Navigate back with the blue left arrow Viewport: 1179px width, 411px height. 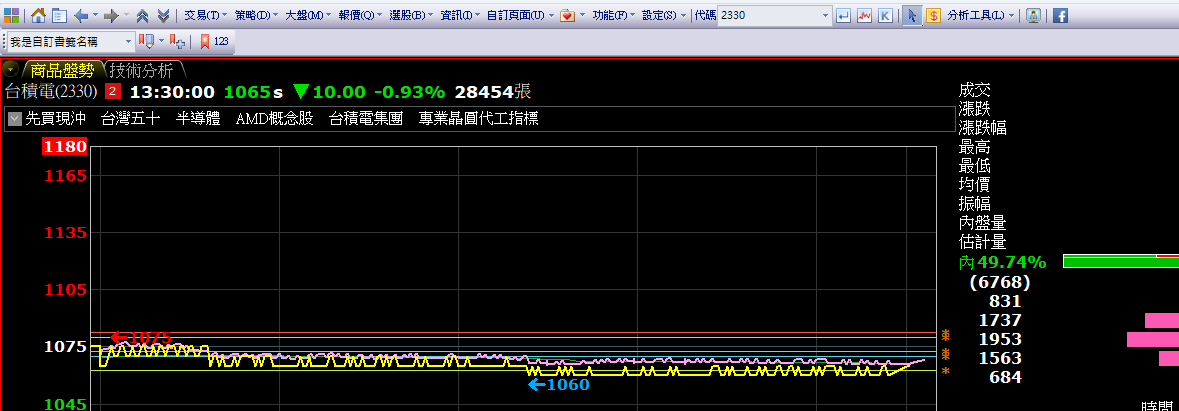(81, 15)
